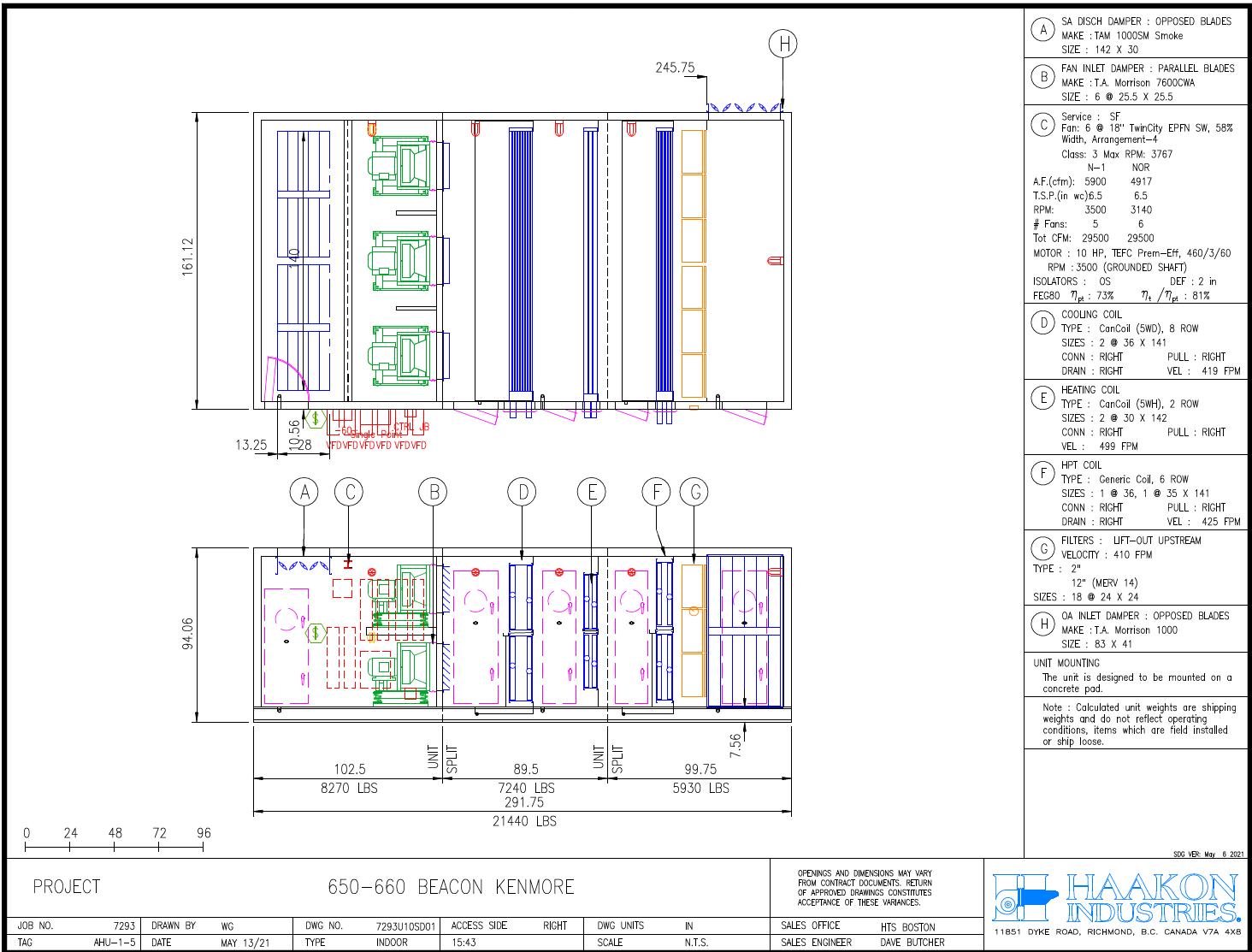
Task: Click the type value INDOOR
Action: (392, 943)
